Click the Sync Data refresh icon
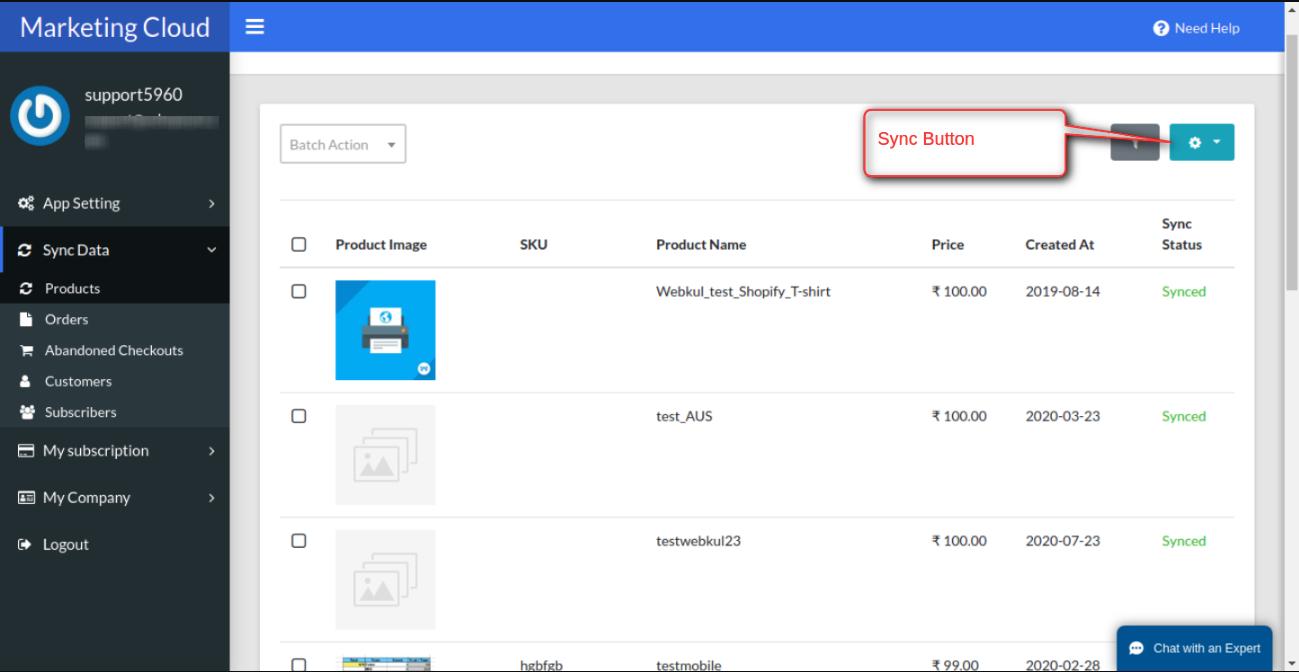Screen dimensions: 1299x672 pos(27,251)
